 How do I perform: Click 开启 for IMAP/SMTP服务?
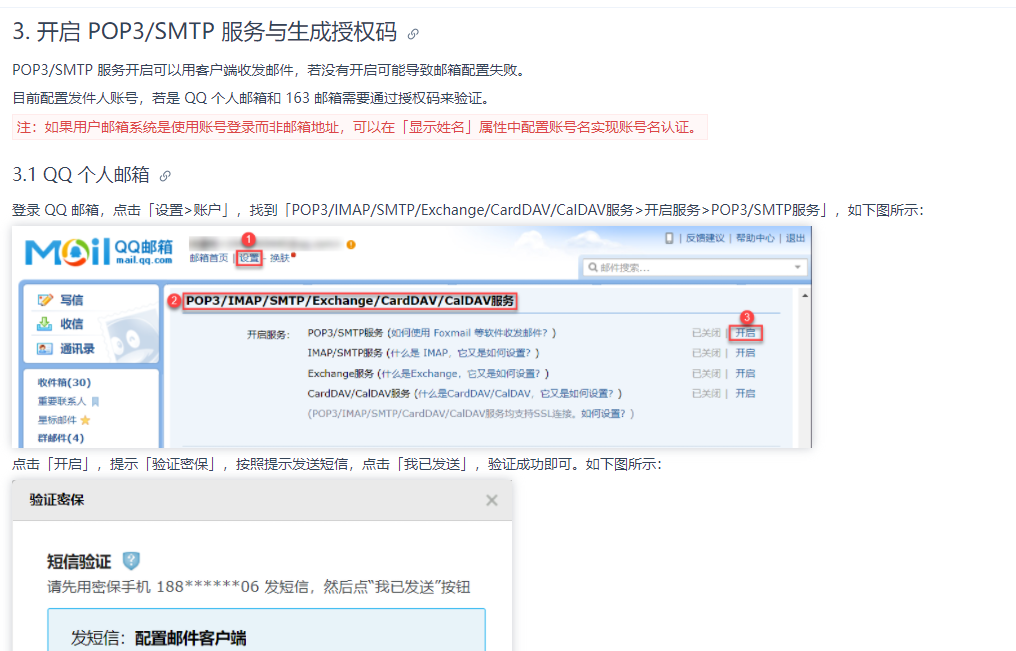(745, 353)
